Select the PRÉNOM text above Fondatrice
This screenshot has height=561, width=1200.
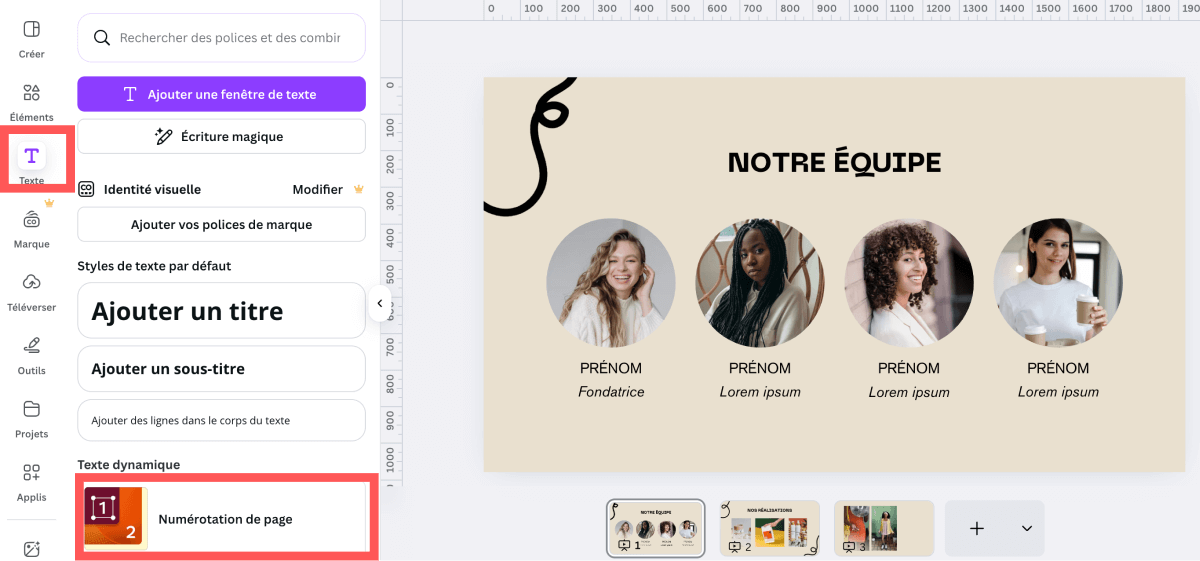611,368
